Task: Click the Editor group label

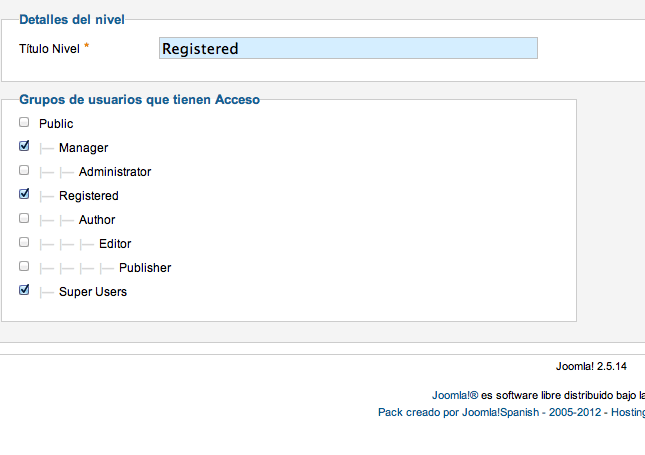Action: 115,244
